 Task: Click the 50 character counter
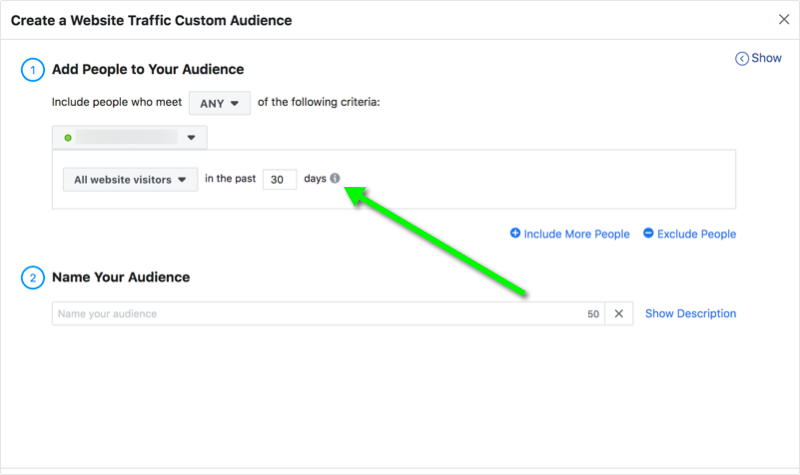click(x=593, y=314)
